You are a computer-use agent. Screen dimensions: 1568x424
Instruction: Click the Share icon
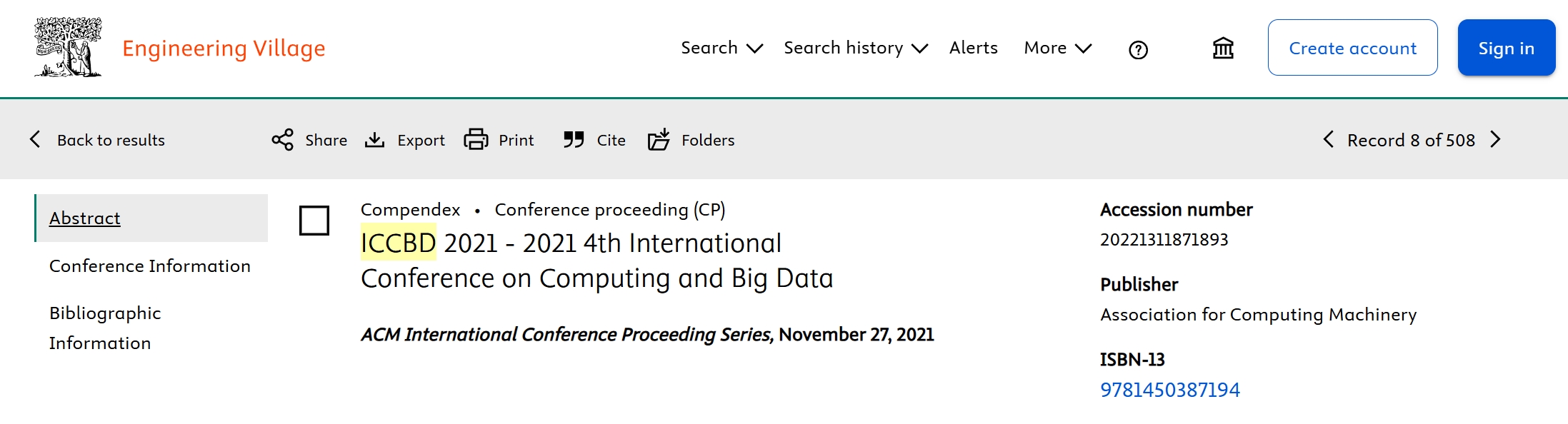click(283, 140)
